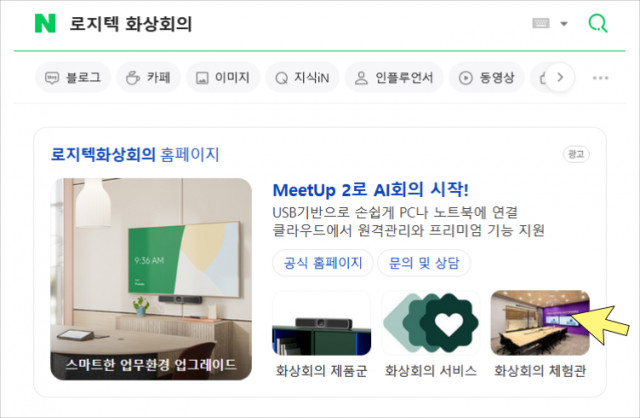The height and width of the screenshot is (418, 640).
Task: Open the 지식iN tab
Action: click(302, 77)
